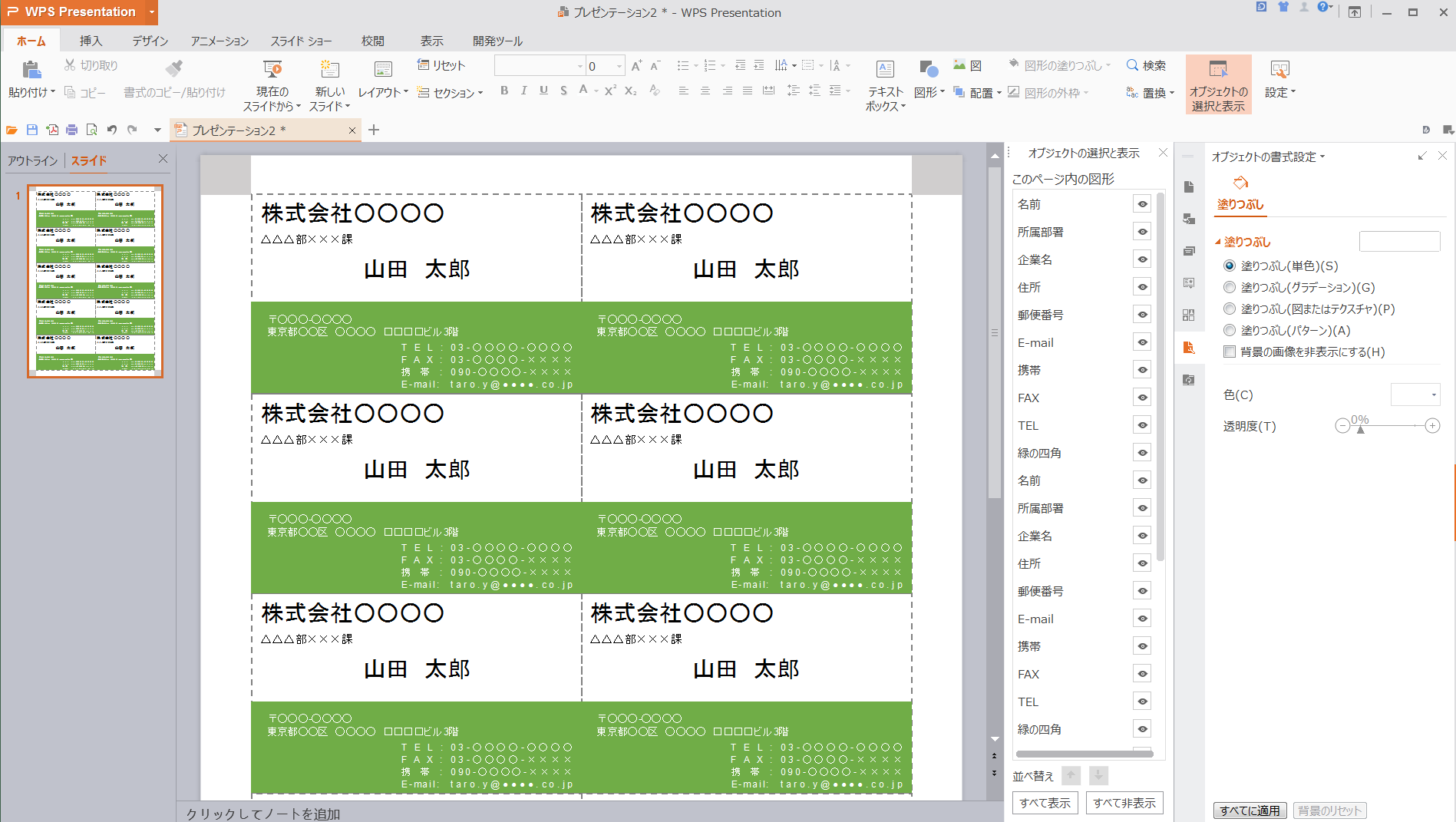Click the 透明度 slider handle

pos(1360,429)
